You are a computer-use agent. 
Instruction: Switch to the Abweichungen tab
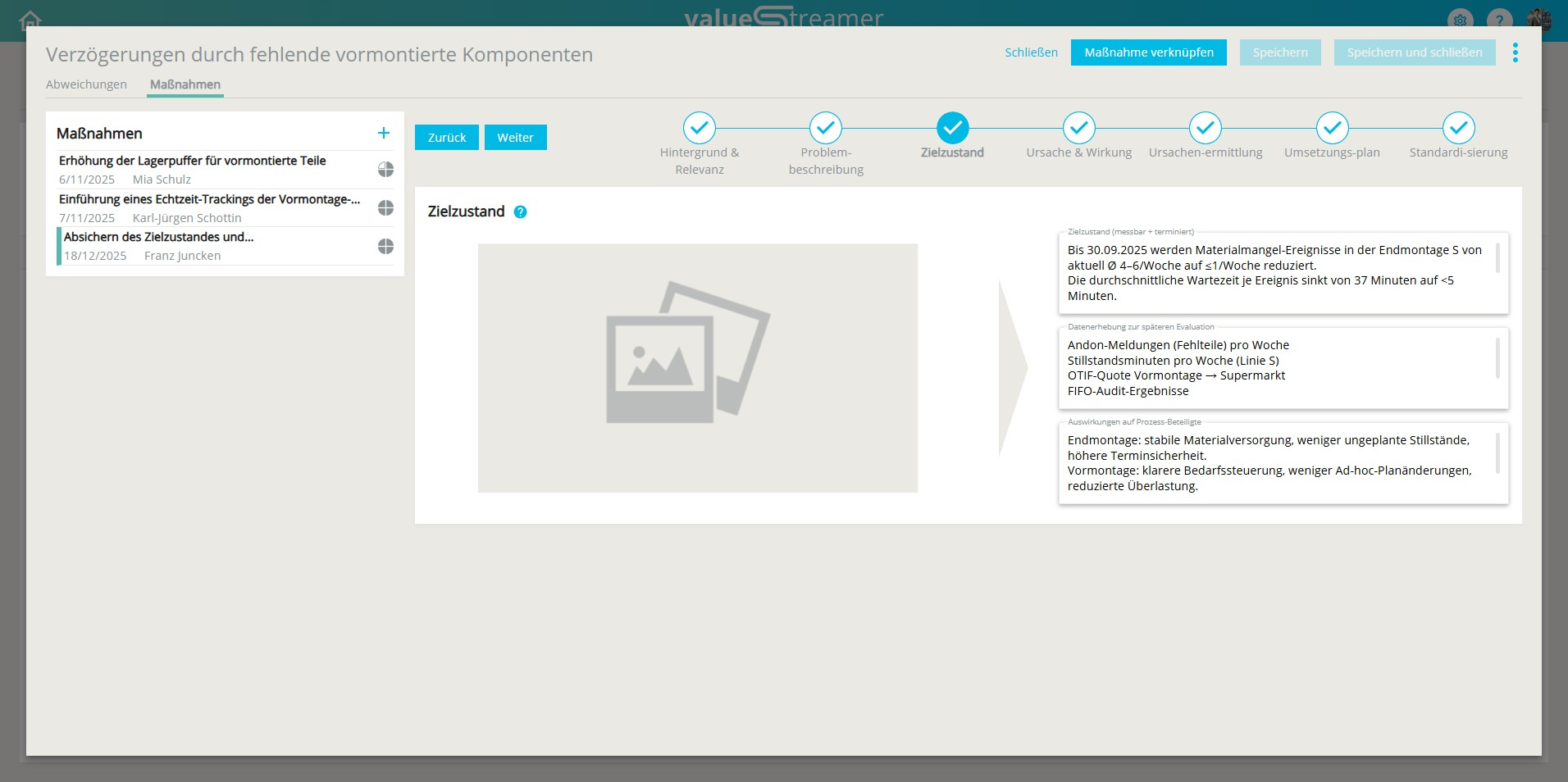coord(86,84)
